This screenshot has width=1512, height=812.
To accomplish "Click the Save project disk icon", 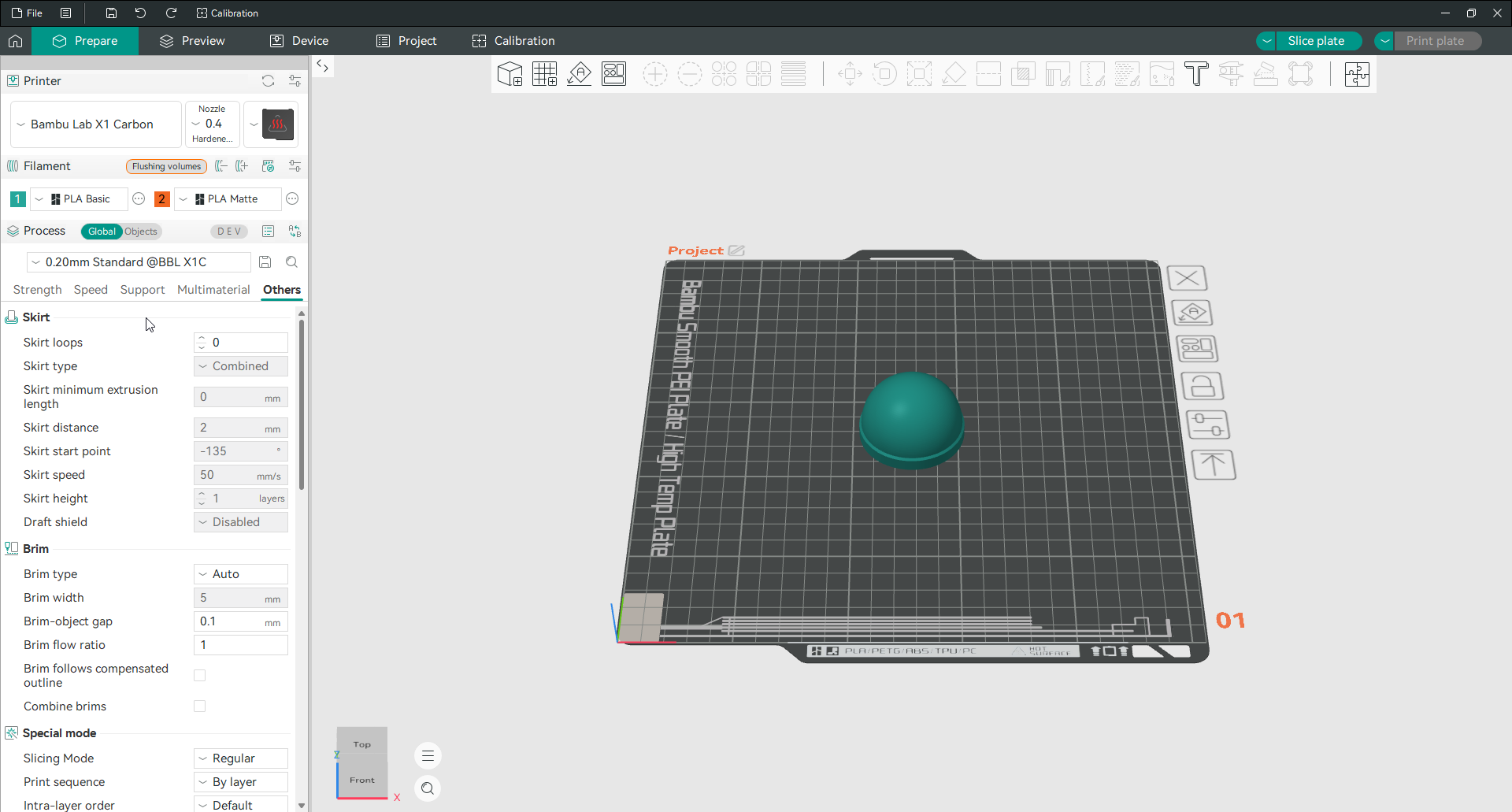I will click(111, 13).
